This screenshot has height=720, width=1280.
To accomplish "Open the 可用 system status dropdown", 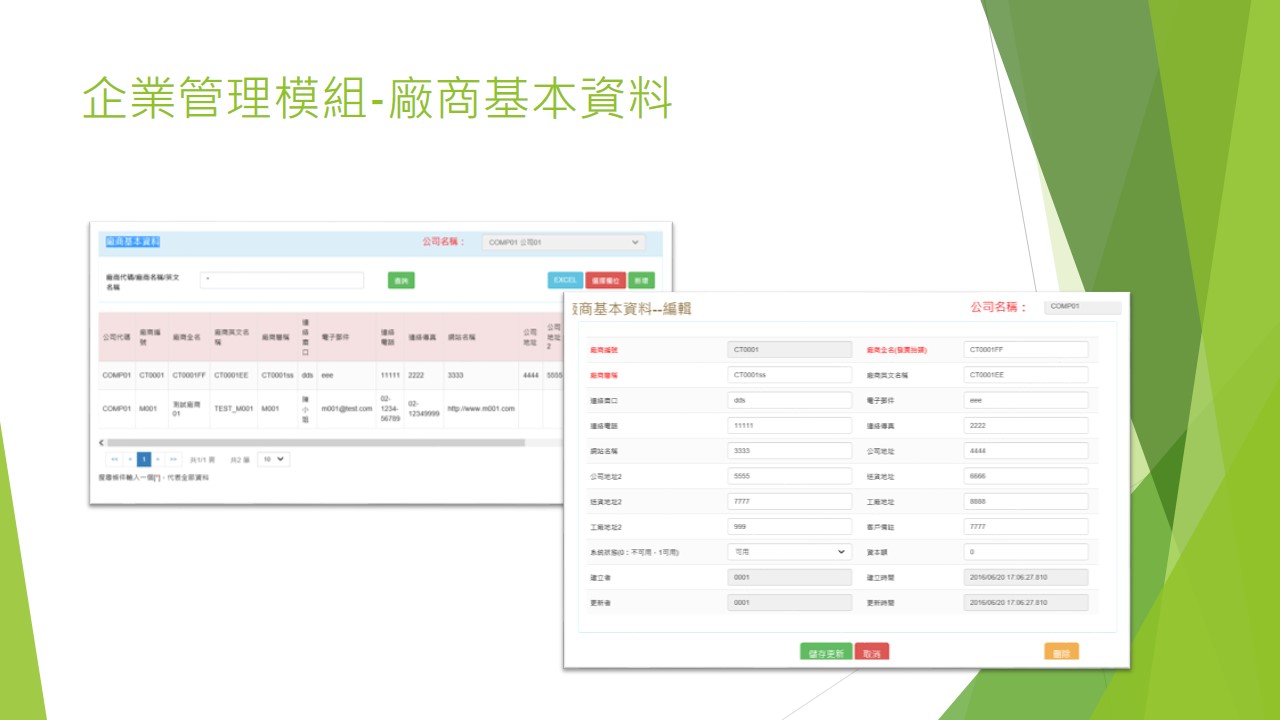I will [x=790, y=551].
